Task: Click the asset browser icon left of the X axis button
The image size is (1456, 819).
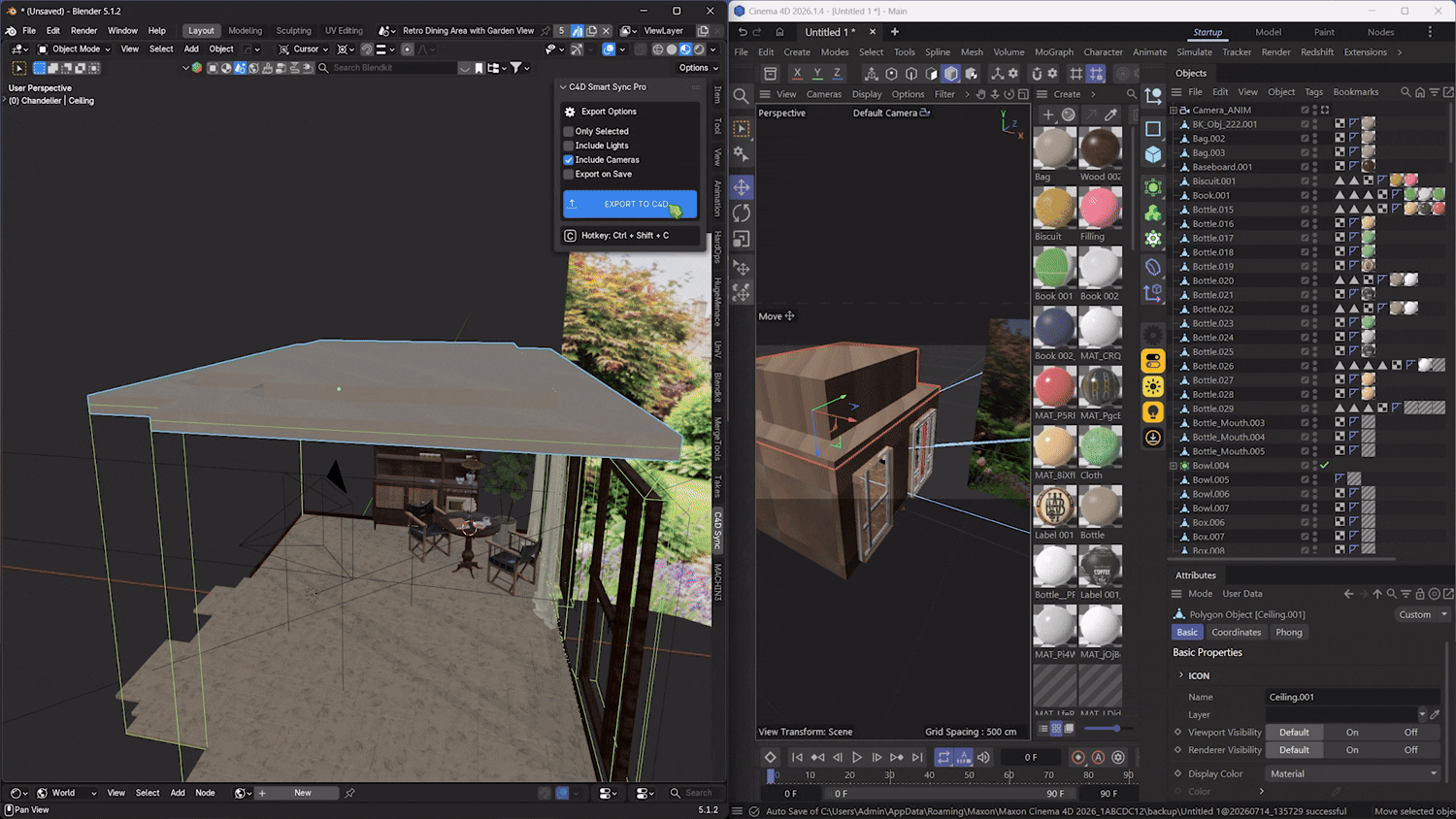Action: 770,74
